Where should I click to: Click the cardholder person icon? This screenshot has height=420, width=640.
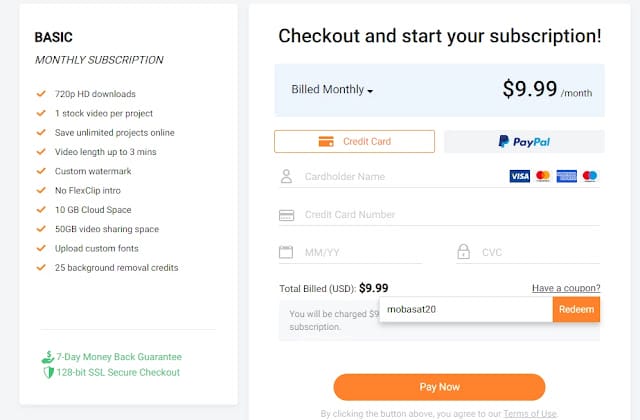[286, 177]
